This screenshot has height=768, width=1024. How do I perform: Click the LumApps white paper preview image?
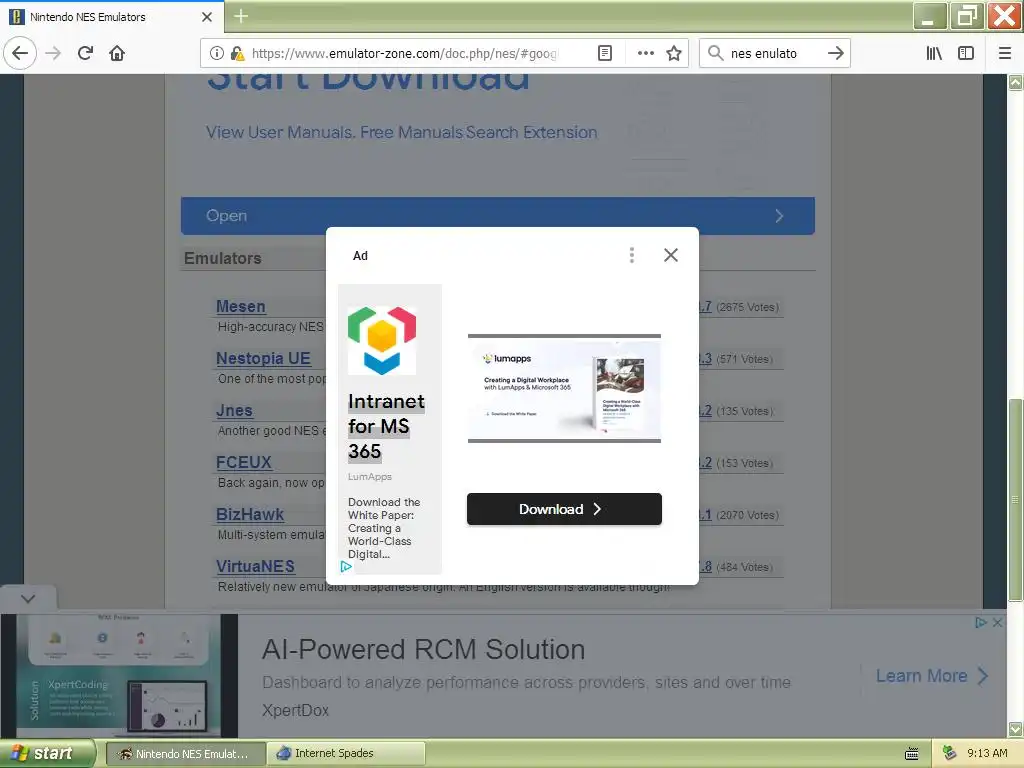[x=564, y=389]
